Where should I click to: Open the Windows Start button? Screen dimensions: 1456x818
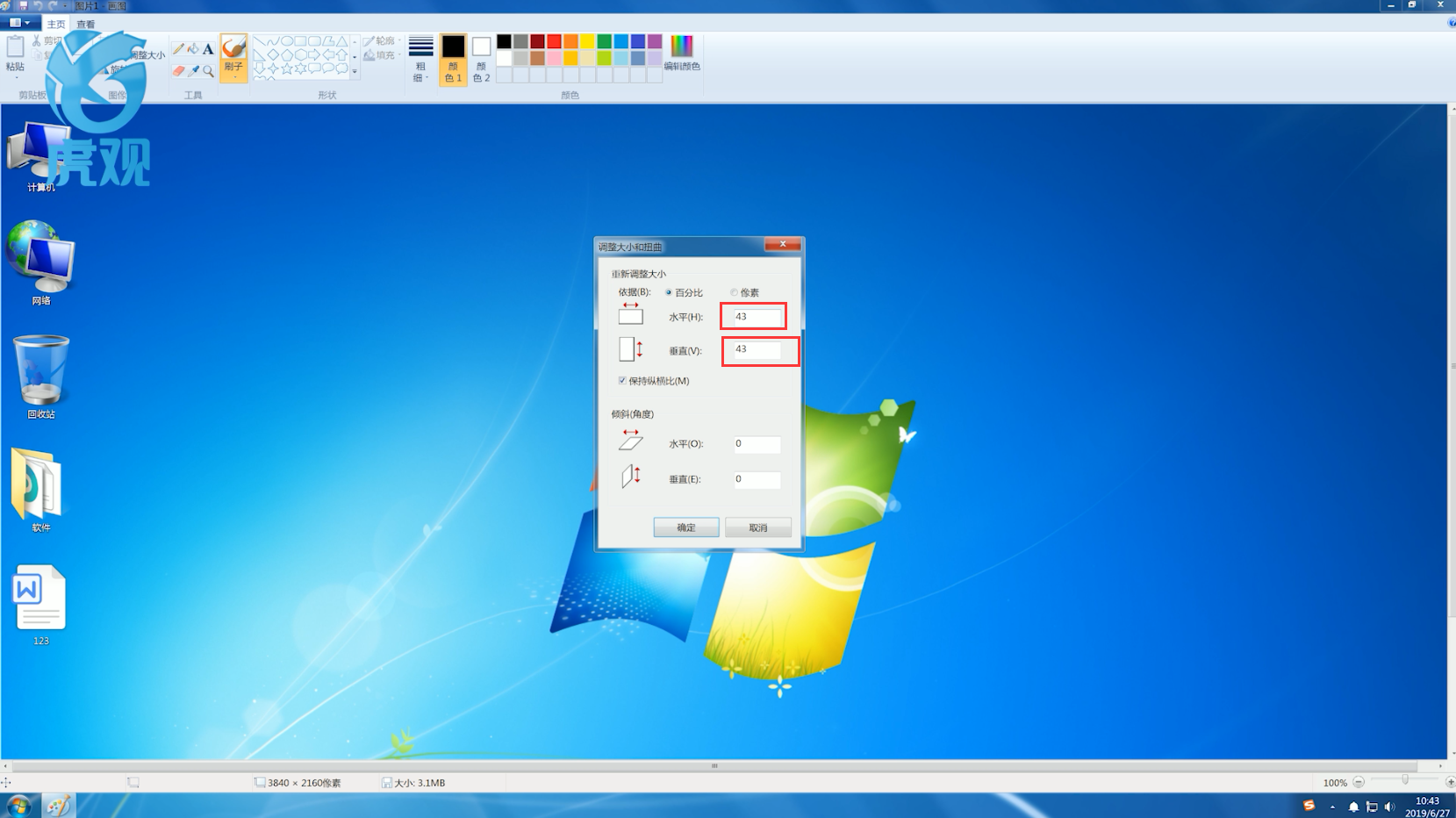[x=18, y=806]
